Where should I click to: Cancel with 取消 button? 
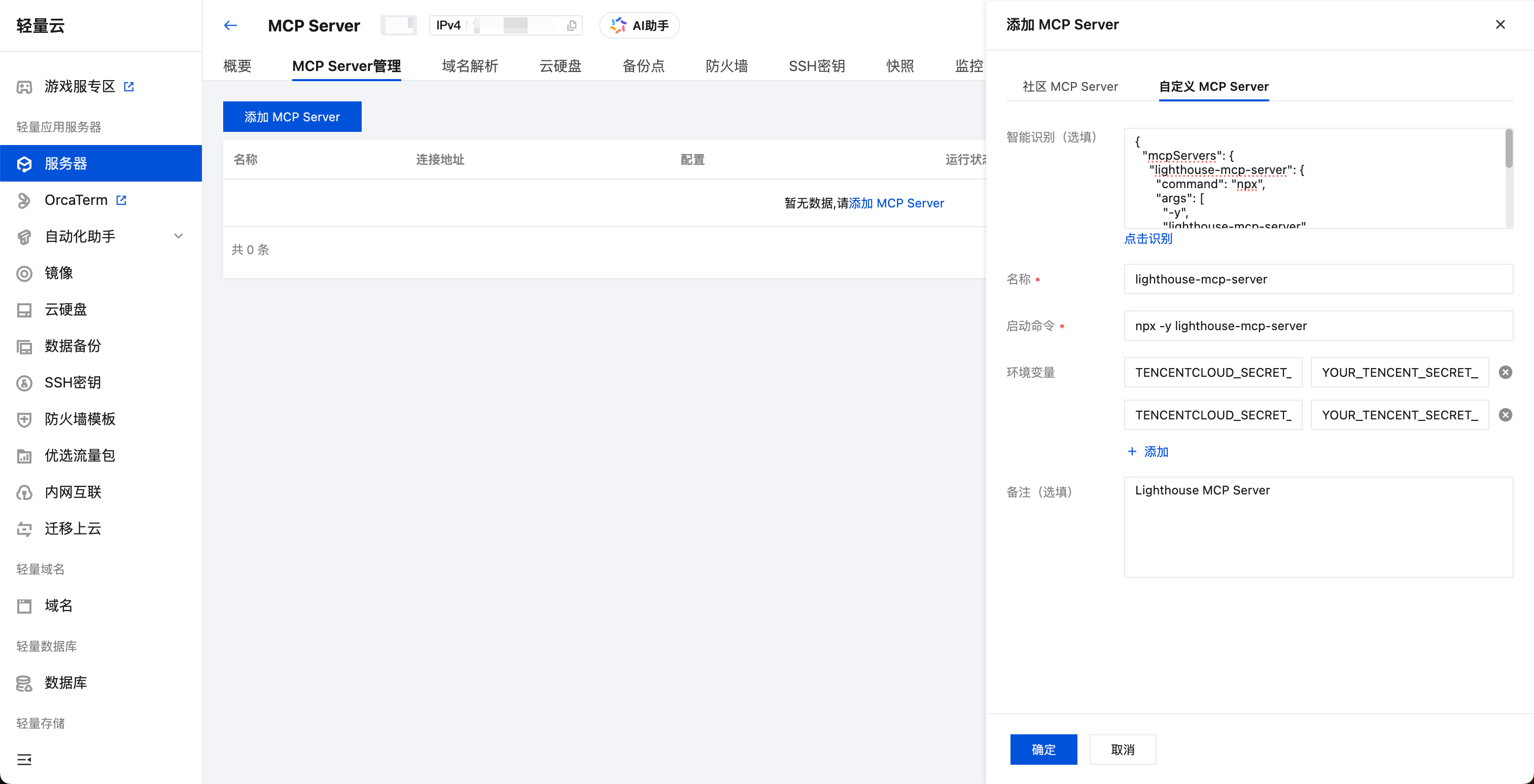tap(1123, 750)
